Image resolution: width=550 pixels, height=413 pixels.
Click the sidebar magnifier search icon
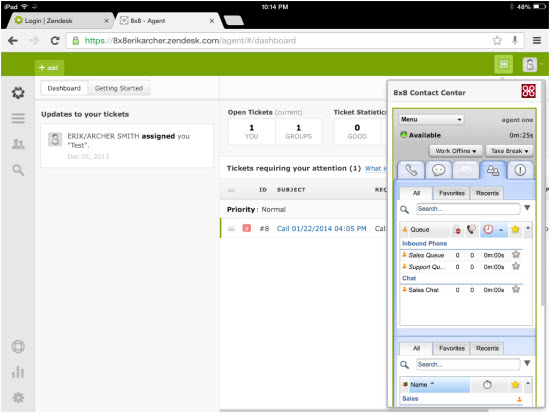click(x=18, y=170)
